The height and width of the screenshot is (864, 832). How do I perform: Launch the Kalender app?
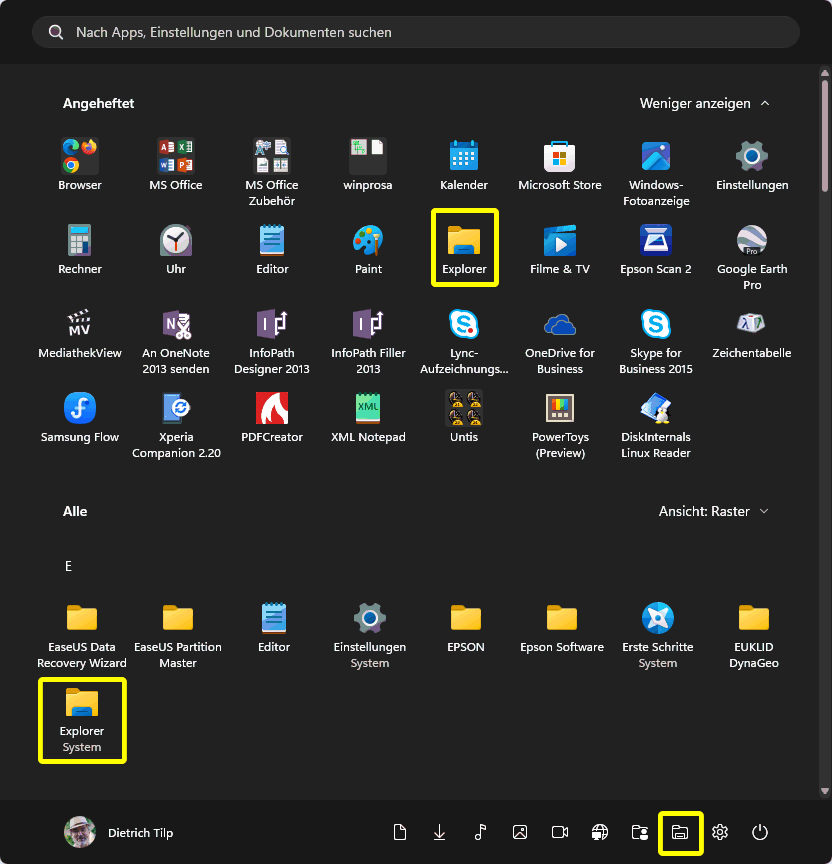tap(464, 165)
